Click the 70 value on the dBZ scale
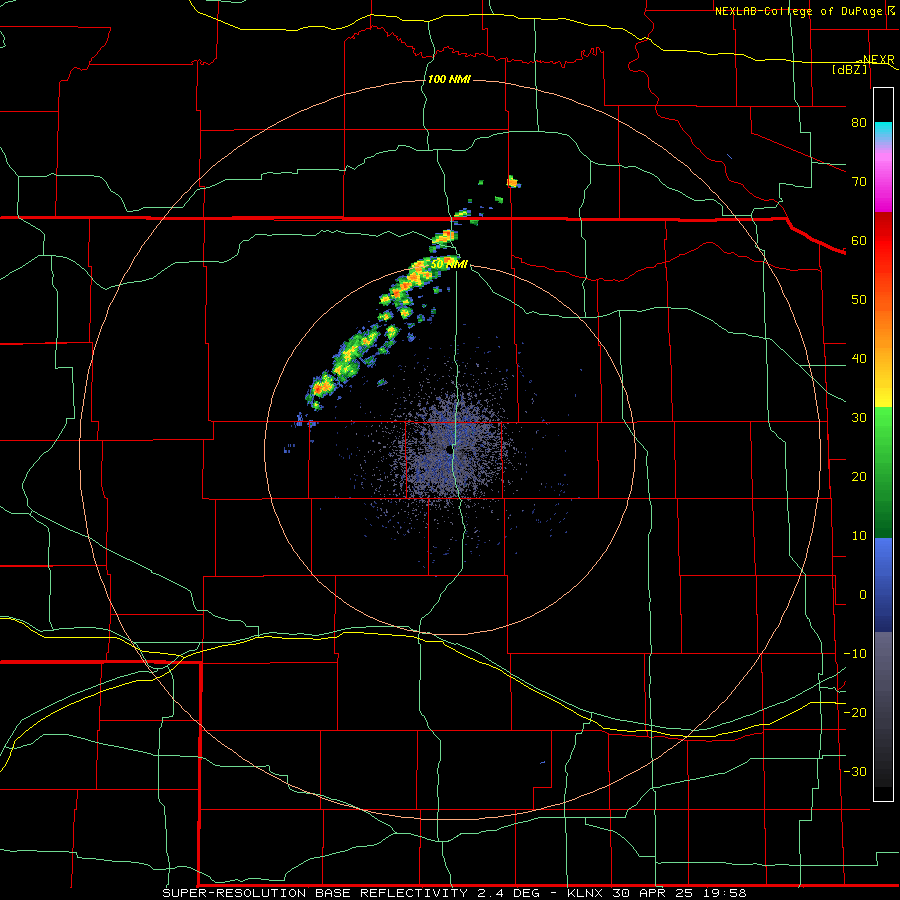This screenshot has height=900, width=900. (859, 181)
